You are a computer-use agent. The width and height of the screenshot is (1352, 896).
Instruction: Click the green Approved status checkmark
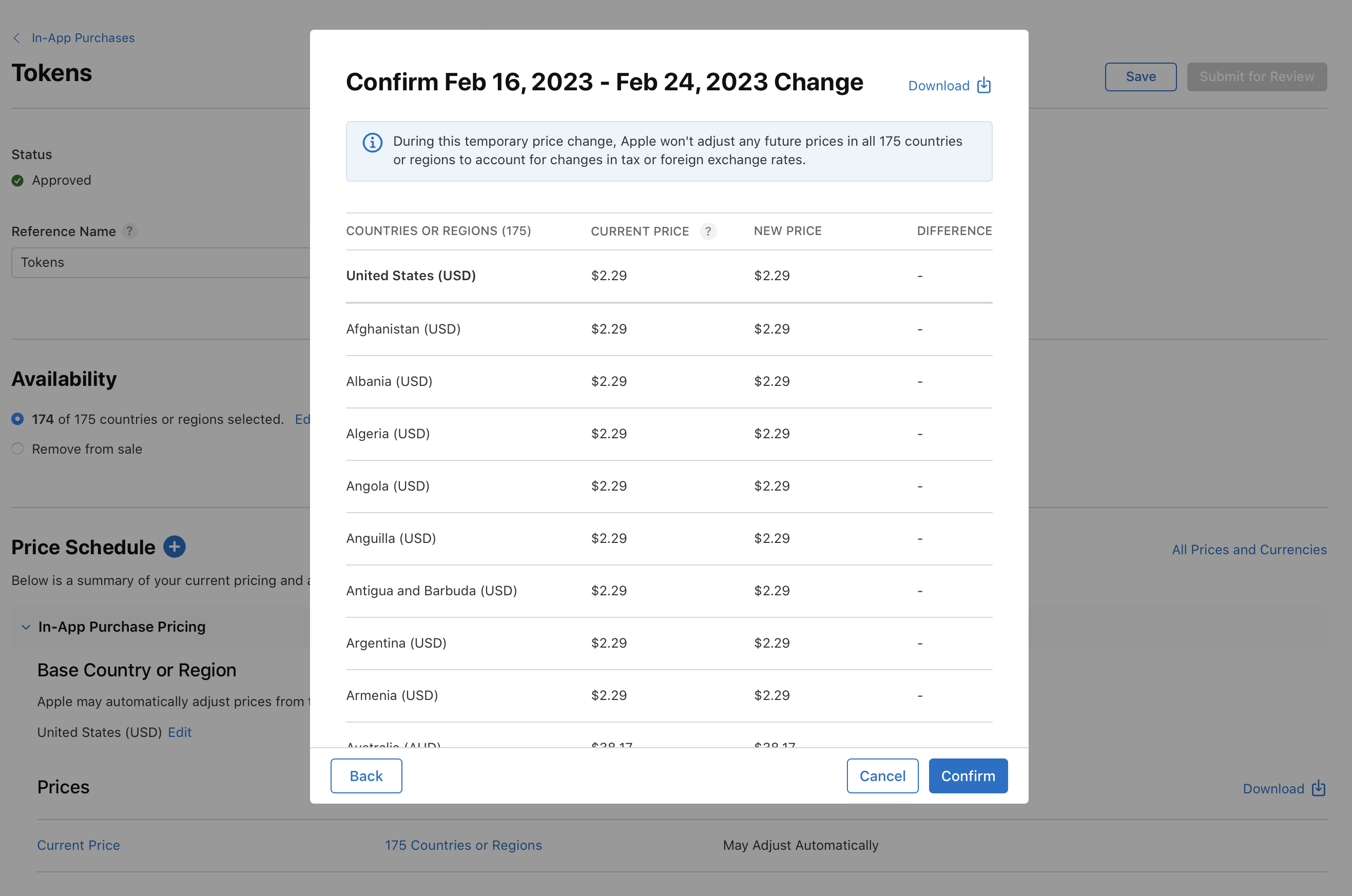tap(17, 180)
